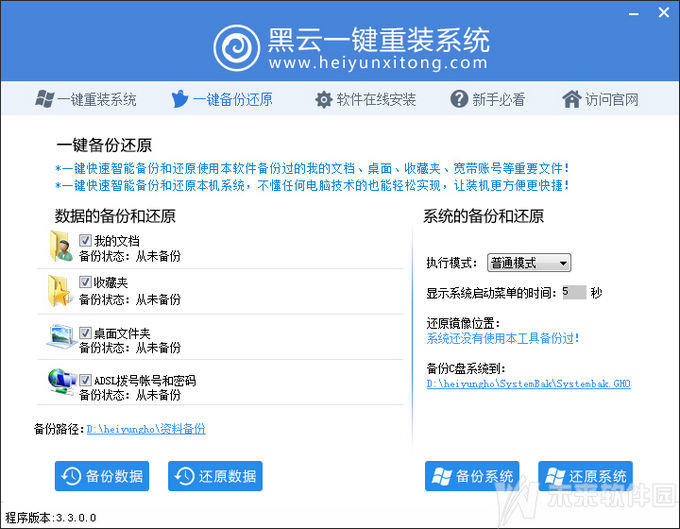The width and height of the screenshot is (680, 529).
Task: Select the 一键备份还原 tab
Action: (221, 99)
